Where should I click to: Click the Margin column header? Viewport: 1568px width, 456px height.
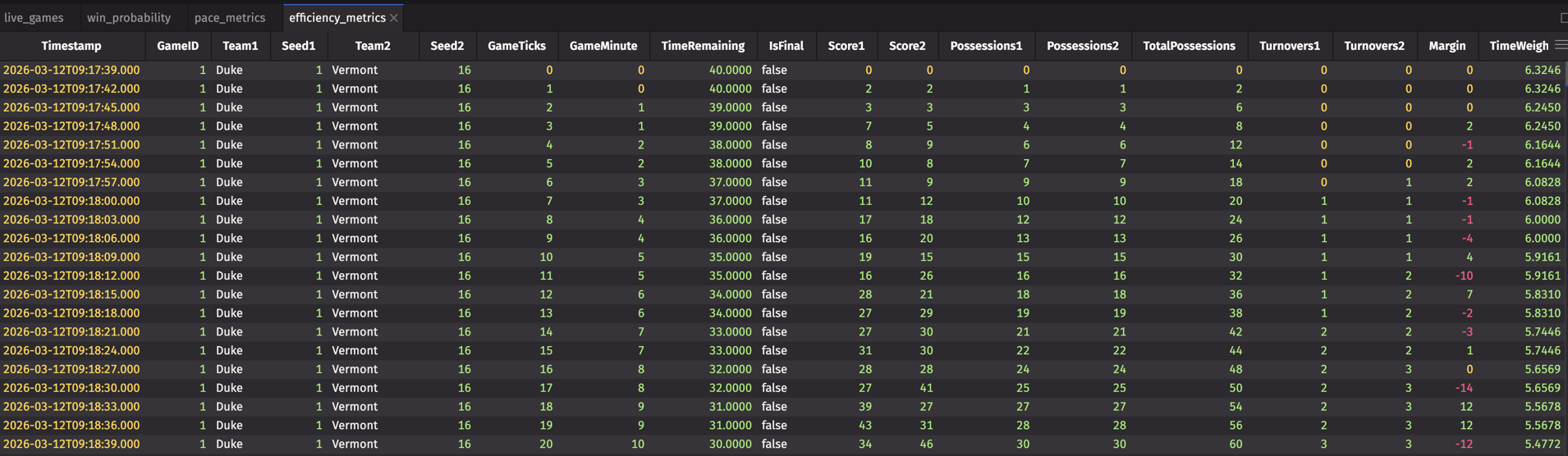click(x=1447, y=46)
